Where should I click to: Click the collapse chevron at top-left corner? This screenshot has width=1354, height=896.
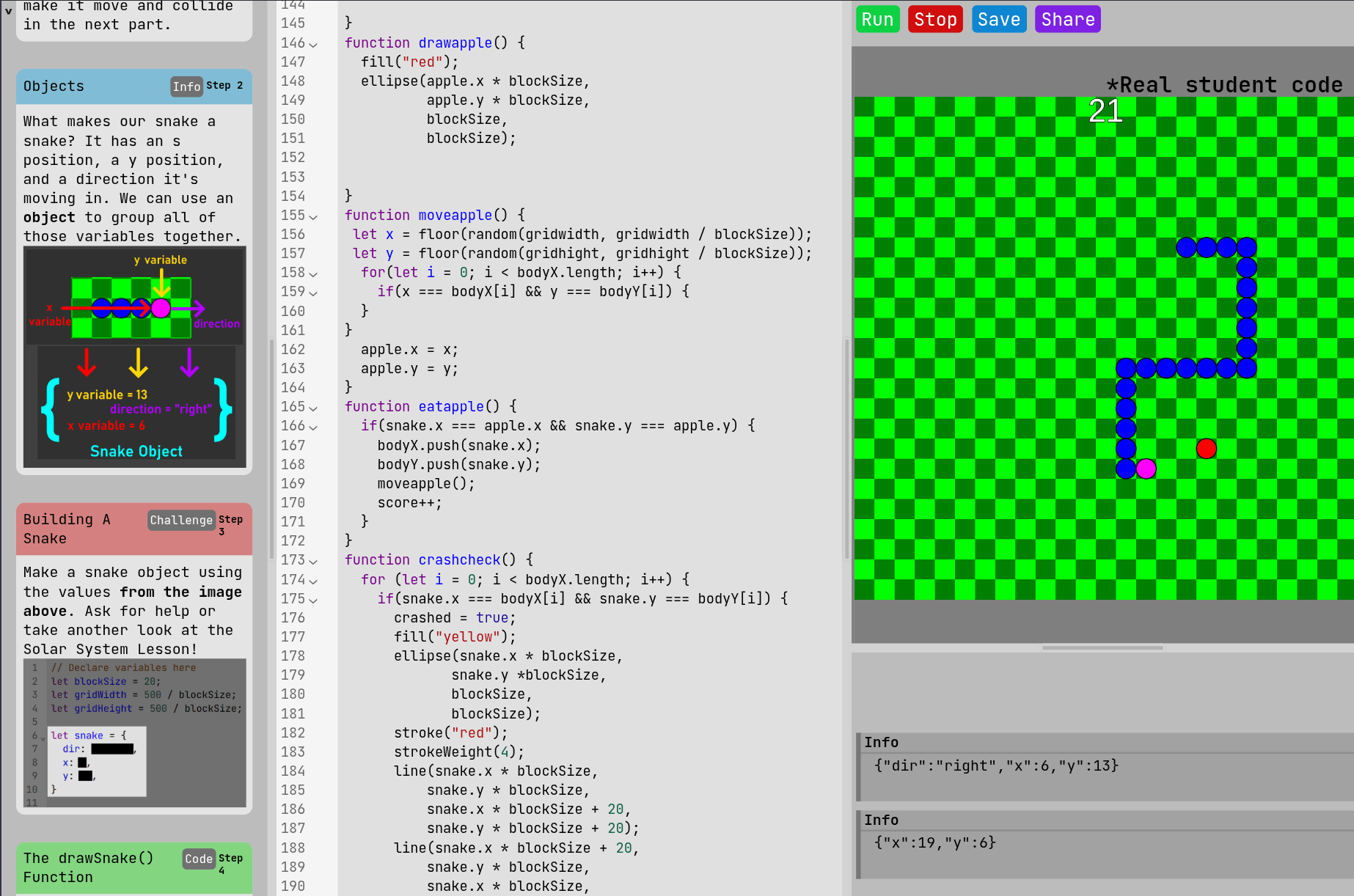point(9,11)
